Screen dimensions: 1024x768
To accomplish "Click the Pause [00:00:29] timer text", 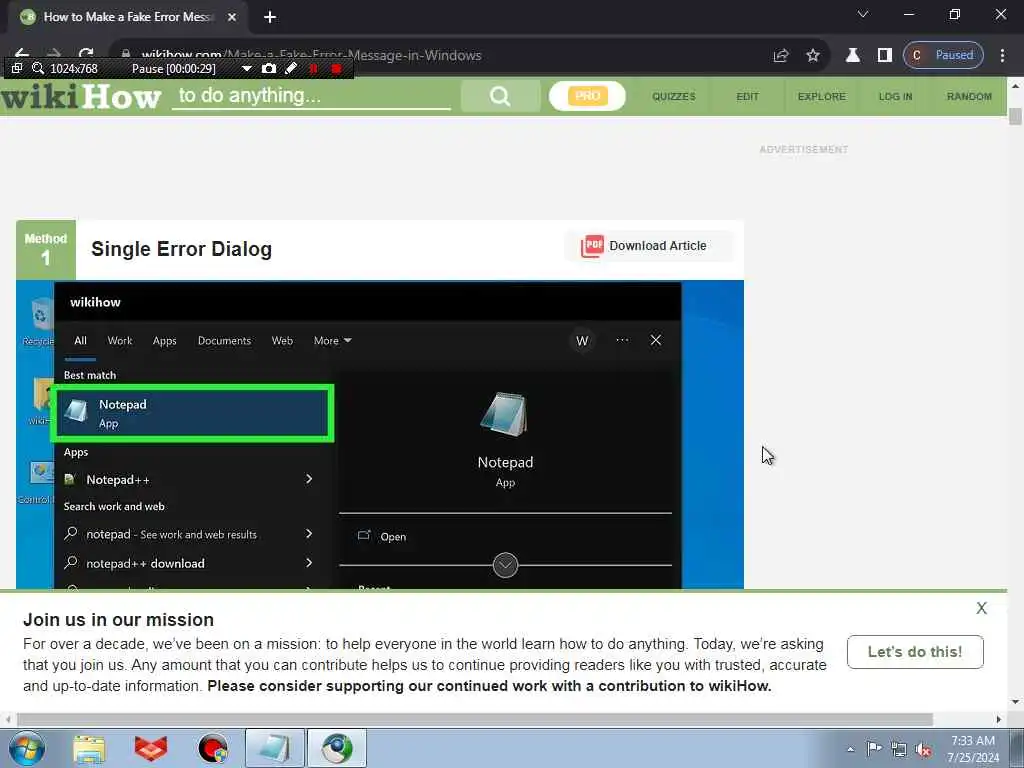I will [x=174, y=69].
